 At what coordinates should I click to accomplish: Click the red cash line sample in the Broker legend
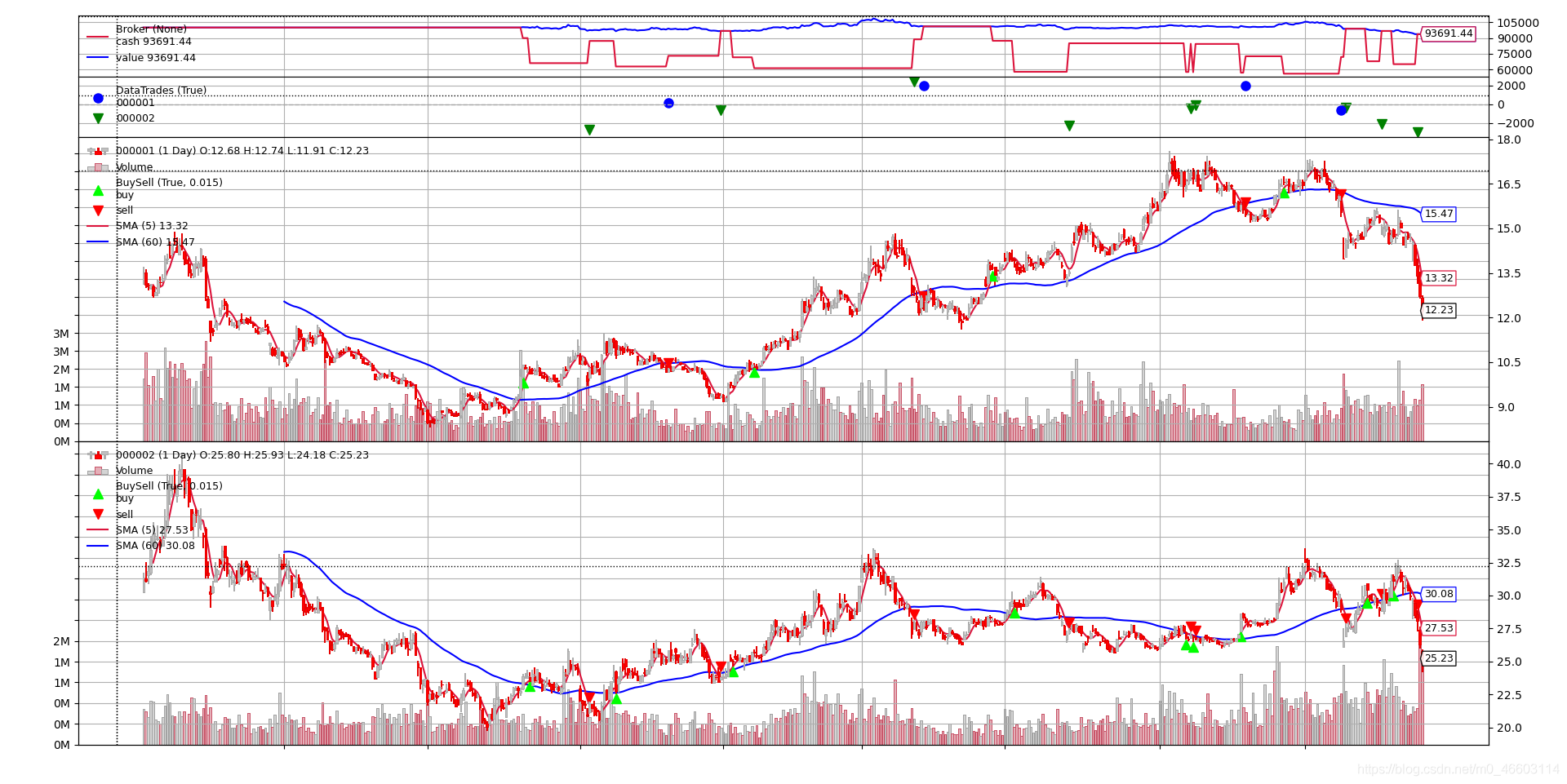[98, 37]
